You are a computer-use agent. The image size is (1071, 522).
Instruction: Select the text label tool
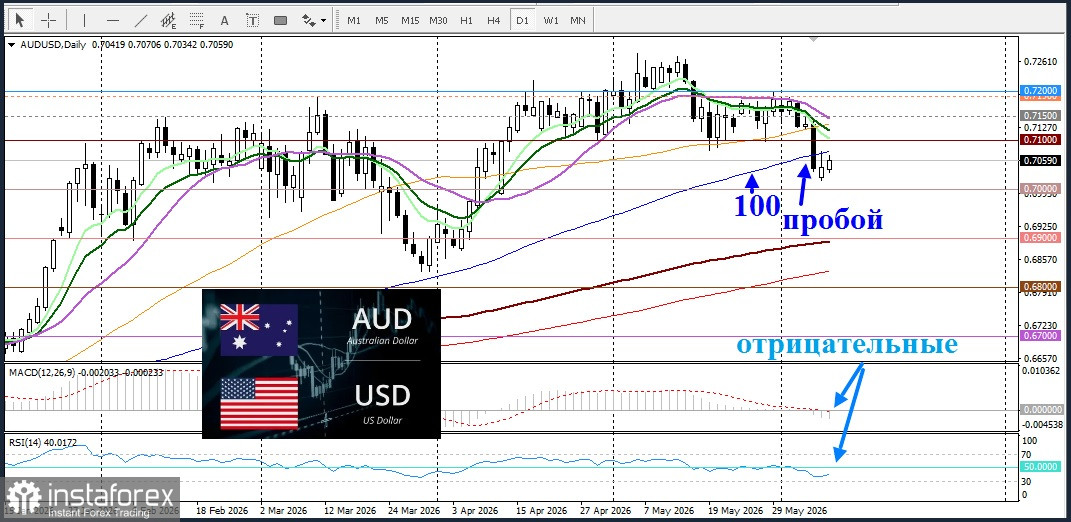[252, 20]
